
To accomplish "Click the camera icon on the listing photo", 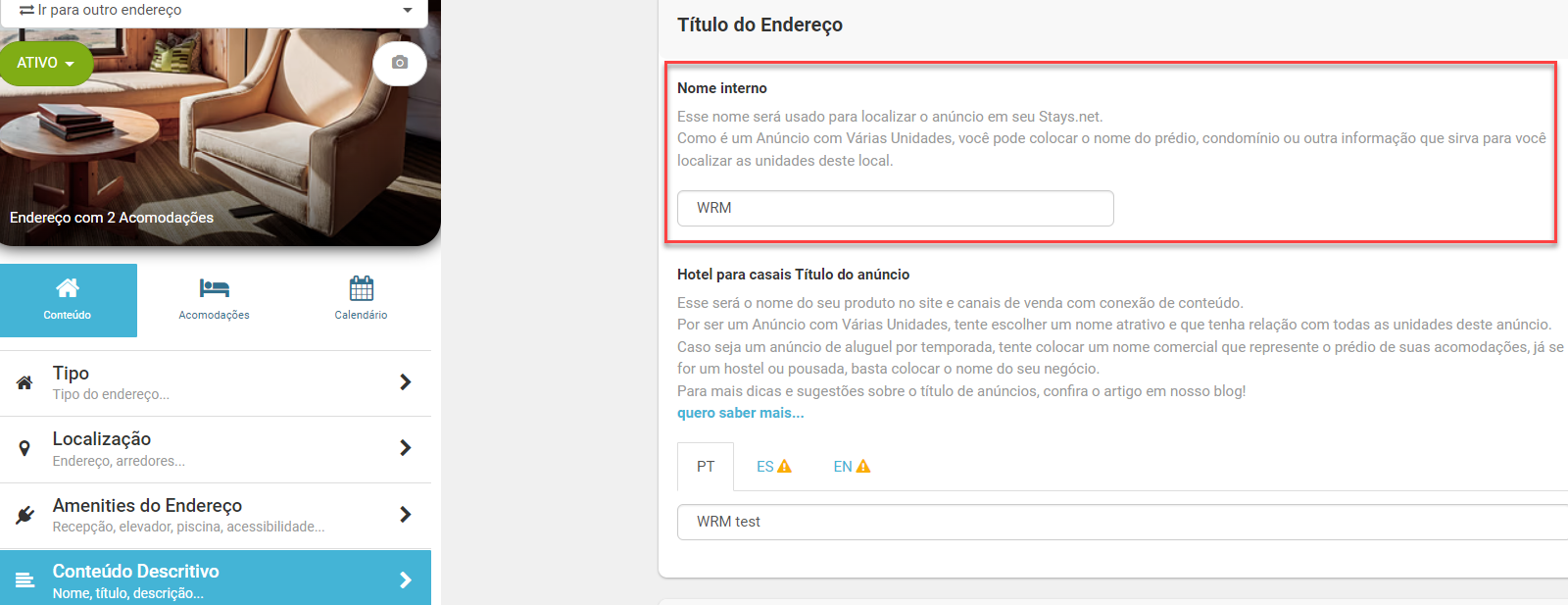I will 400,63.
